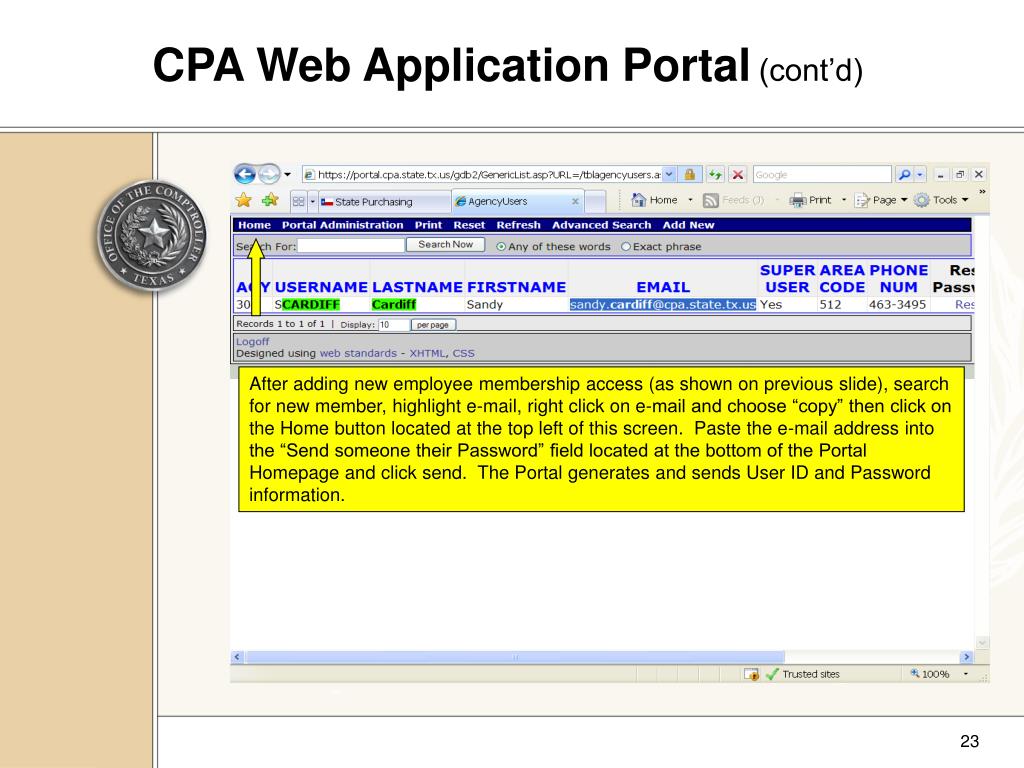Image resolution: width=1024 pixels, height=768 pixels.
Task: Click the SCARDIFF username cell
Action: click(x=307, y=304)
